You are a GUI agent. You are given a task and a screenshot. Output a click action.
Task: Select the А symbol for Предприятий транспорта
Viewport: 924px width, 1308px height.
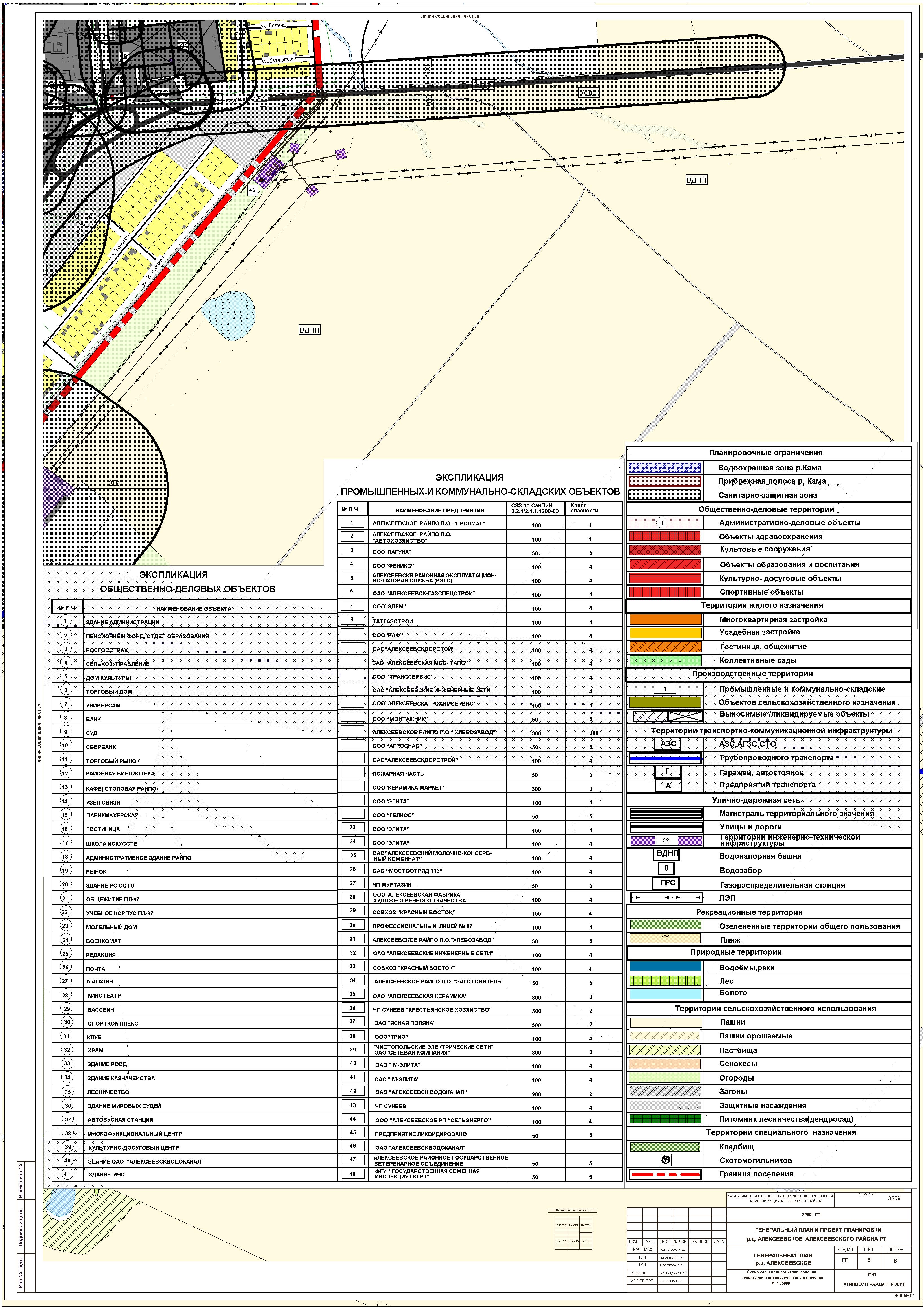point(668,786)
